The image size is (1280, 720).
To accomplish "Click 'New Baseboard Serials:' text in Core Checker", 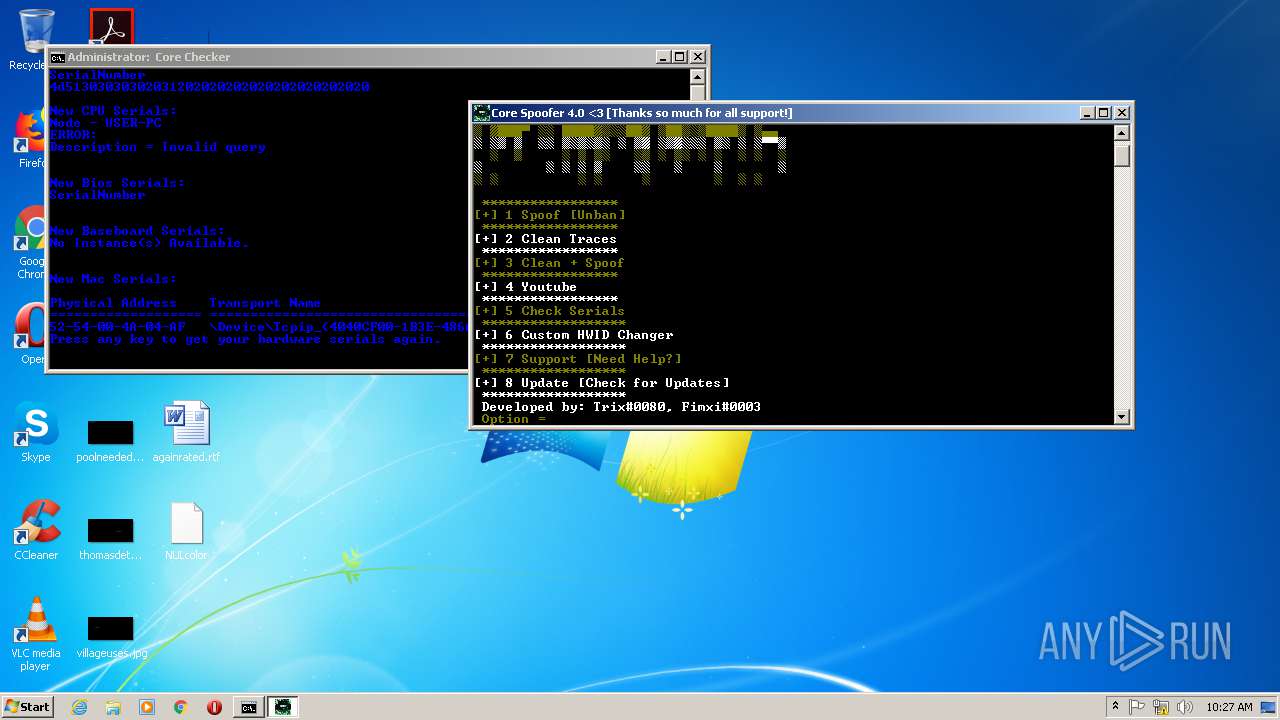I will pos(137,231).
